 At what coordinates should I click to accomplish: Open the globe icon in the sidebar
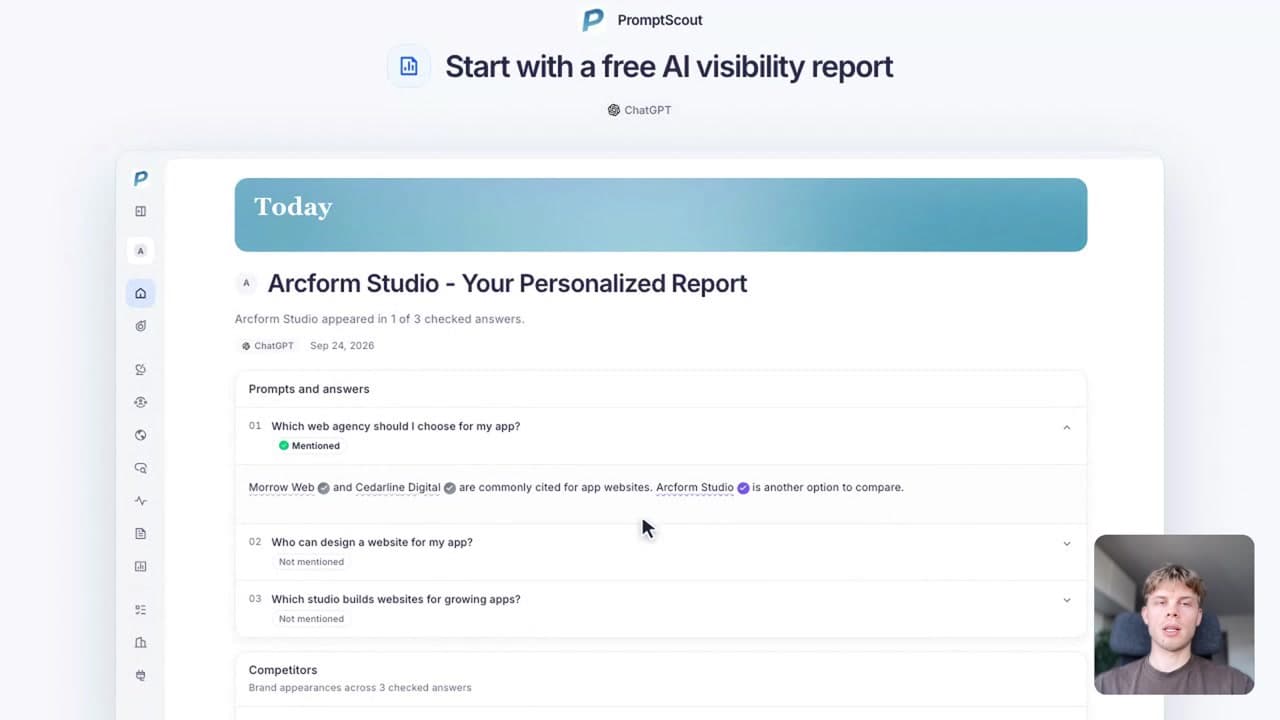point(141,435)
